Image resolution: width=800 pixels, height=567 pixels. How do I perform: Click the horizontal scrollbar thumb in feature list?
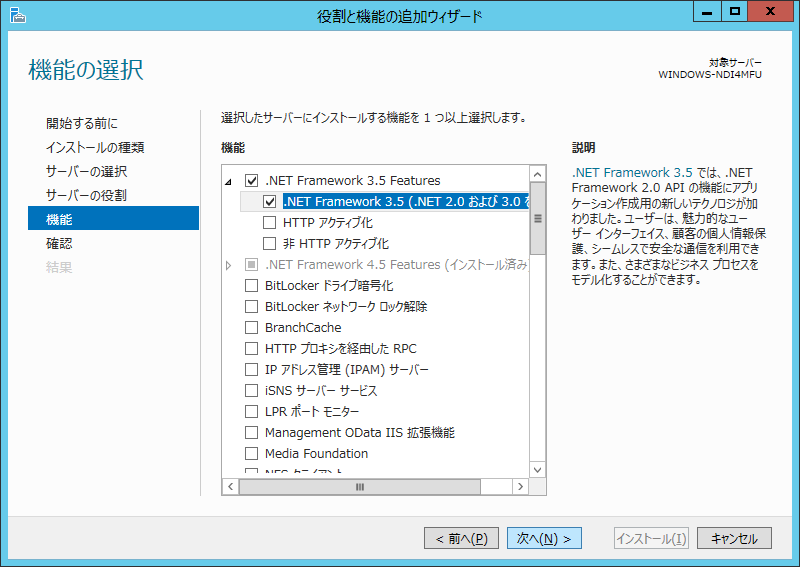coord(360,487)
